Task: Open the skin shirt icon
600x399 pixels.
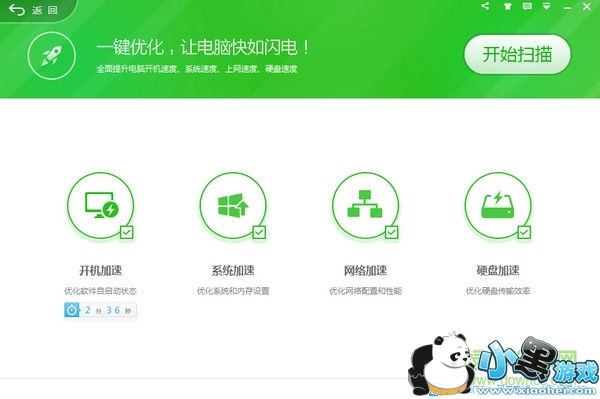Action: click(507, 6)
